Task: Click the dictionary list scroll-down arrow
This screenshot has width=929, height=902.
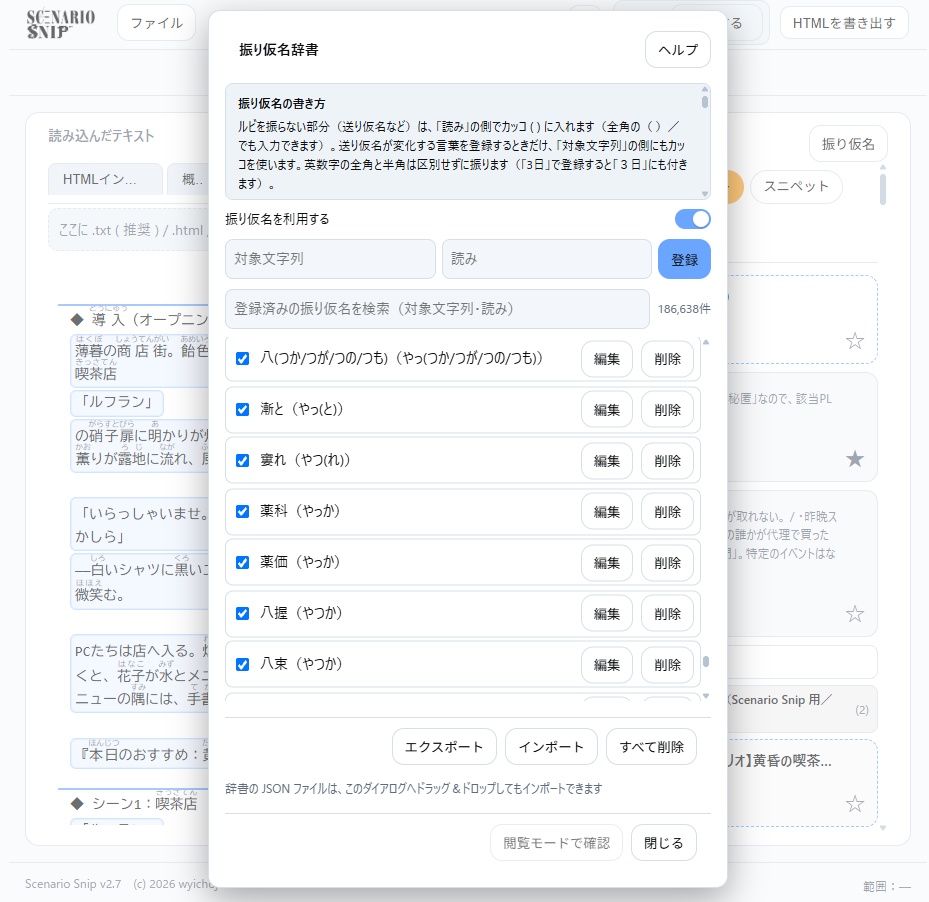Action: [706, 696]
